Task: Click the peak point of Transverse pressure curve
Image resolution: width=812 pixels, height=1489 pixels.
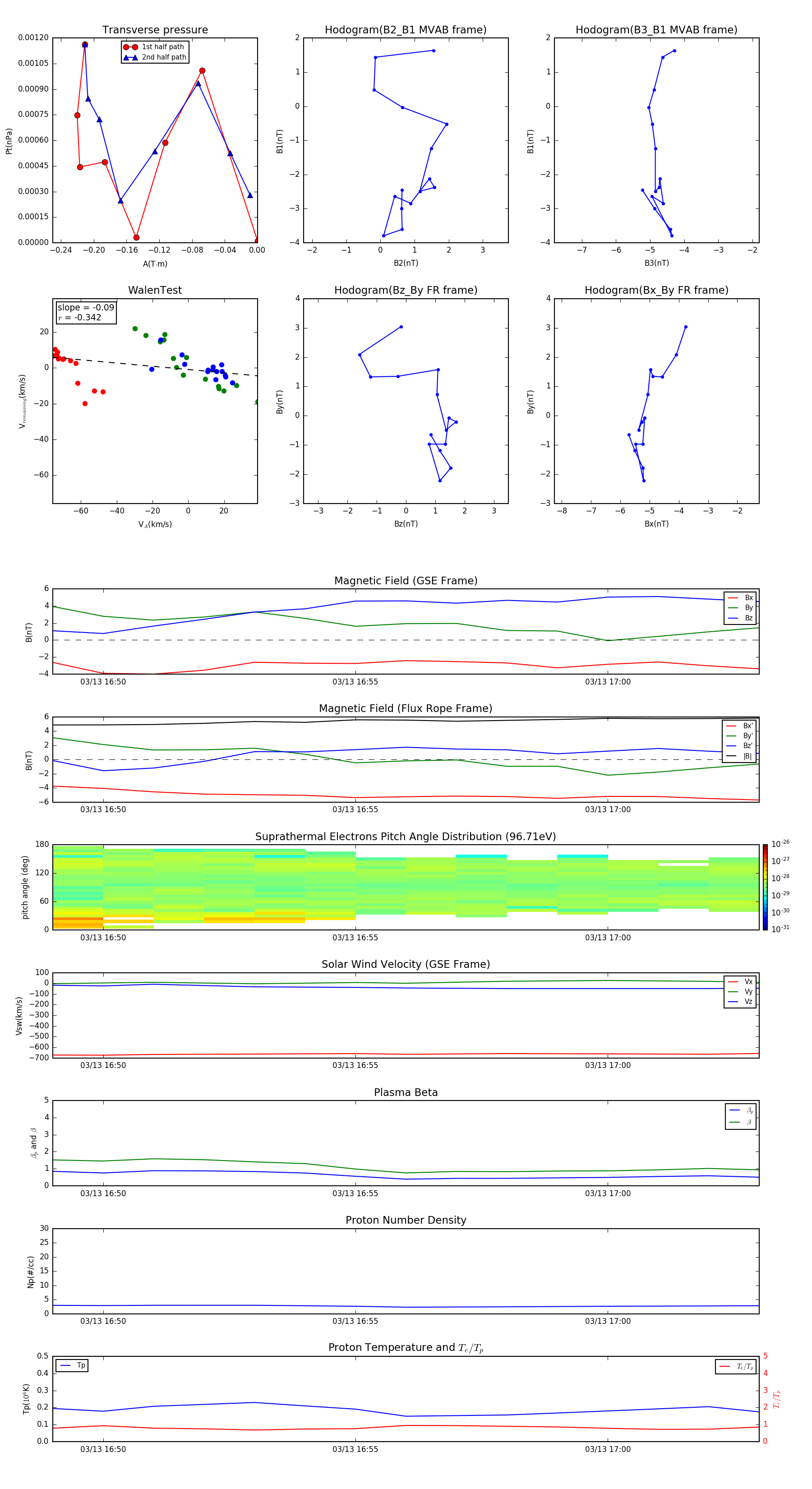Action: click(x=84, y=45)
